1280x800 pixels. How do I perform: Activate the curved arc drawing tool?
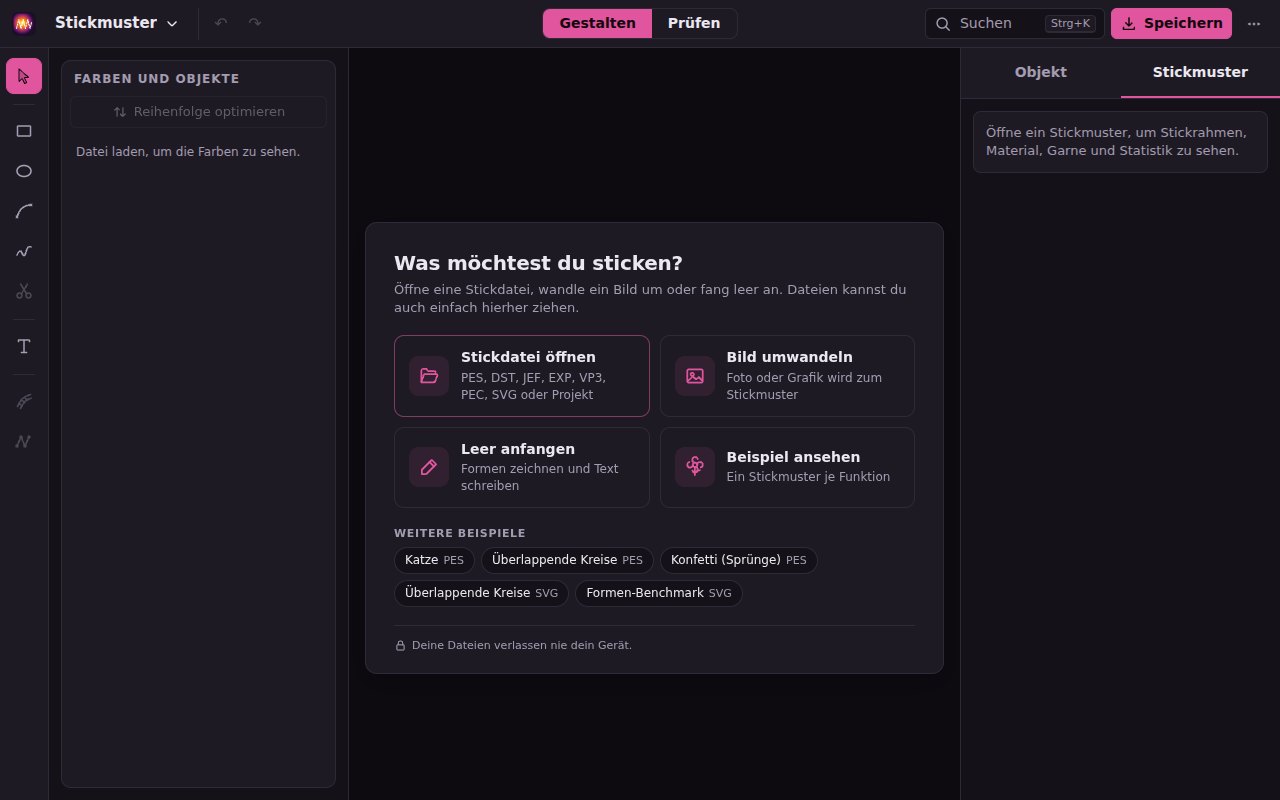24,211
